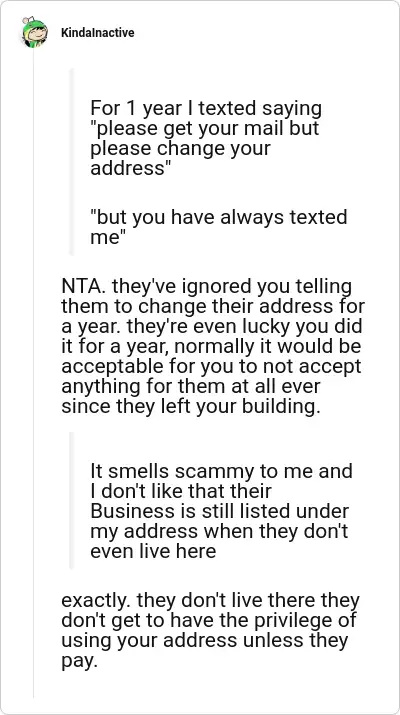
Task: Click the quote line "even live here"
Action: pyautogui.click(x=153, y=551)
